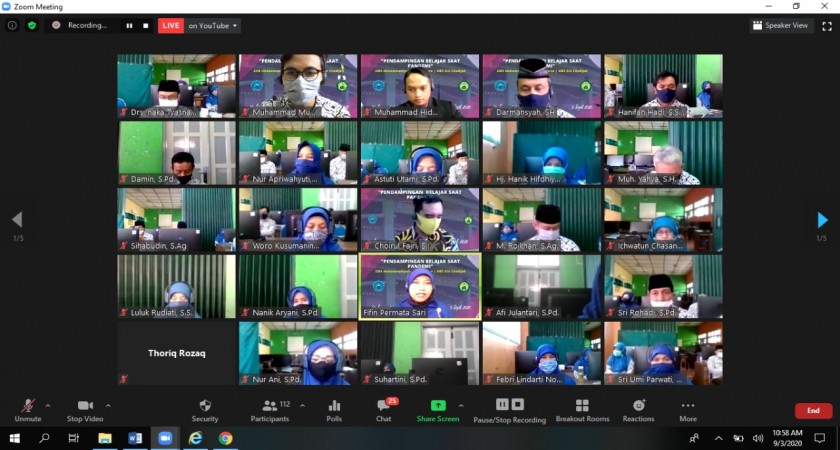Screen dimensions: 840x450
Task: Click the green Share Screen icon
Action: [x=438, y=409]
